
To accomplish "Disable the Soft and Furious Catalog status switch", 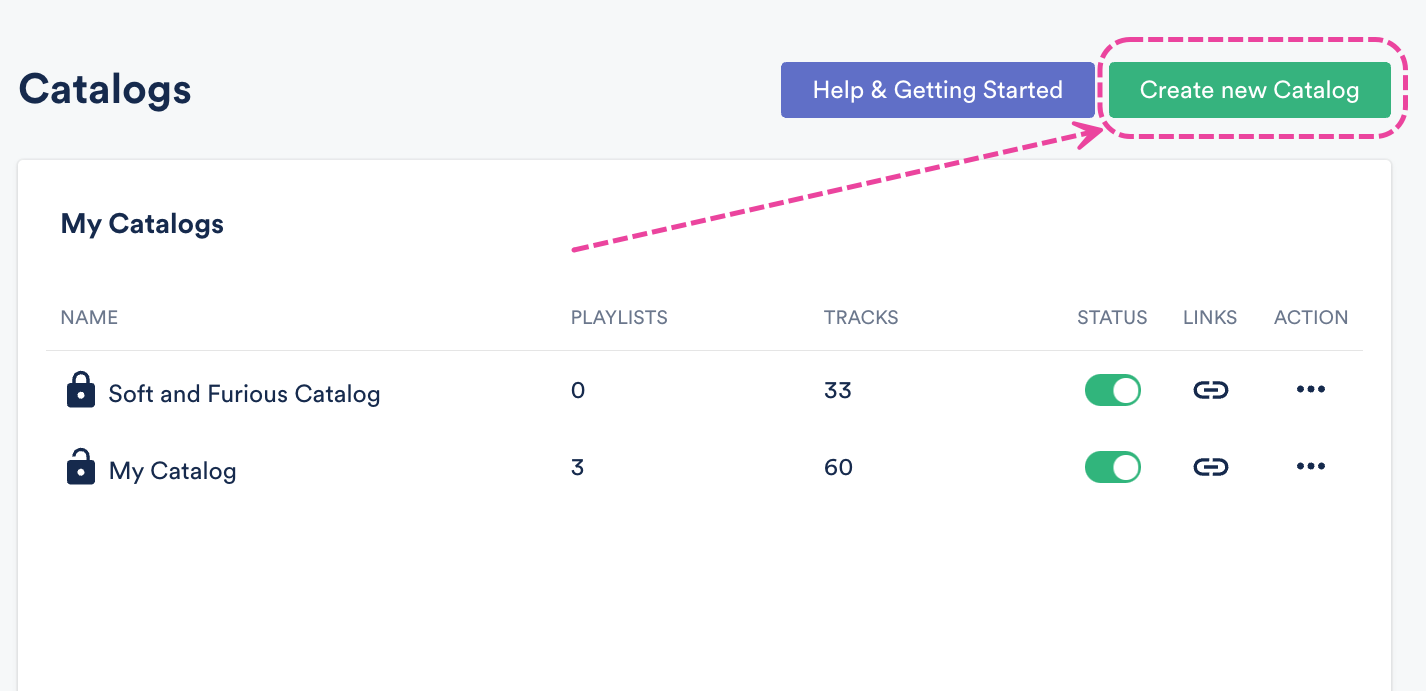I will coord(1112,390).
